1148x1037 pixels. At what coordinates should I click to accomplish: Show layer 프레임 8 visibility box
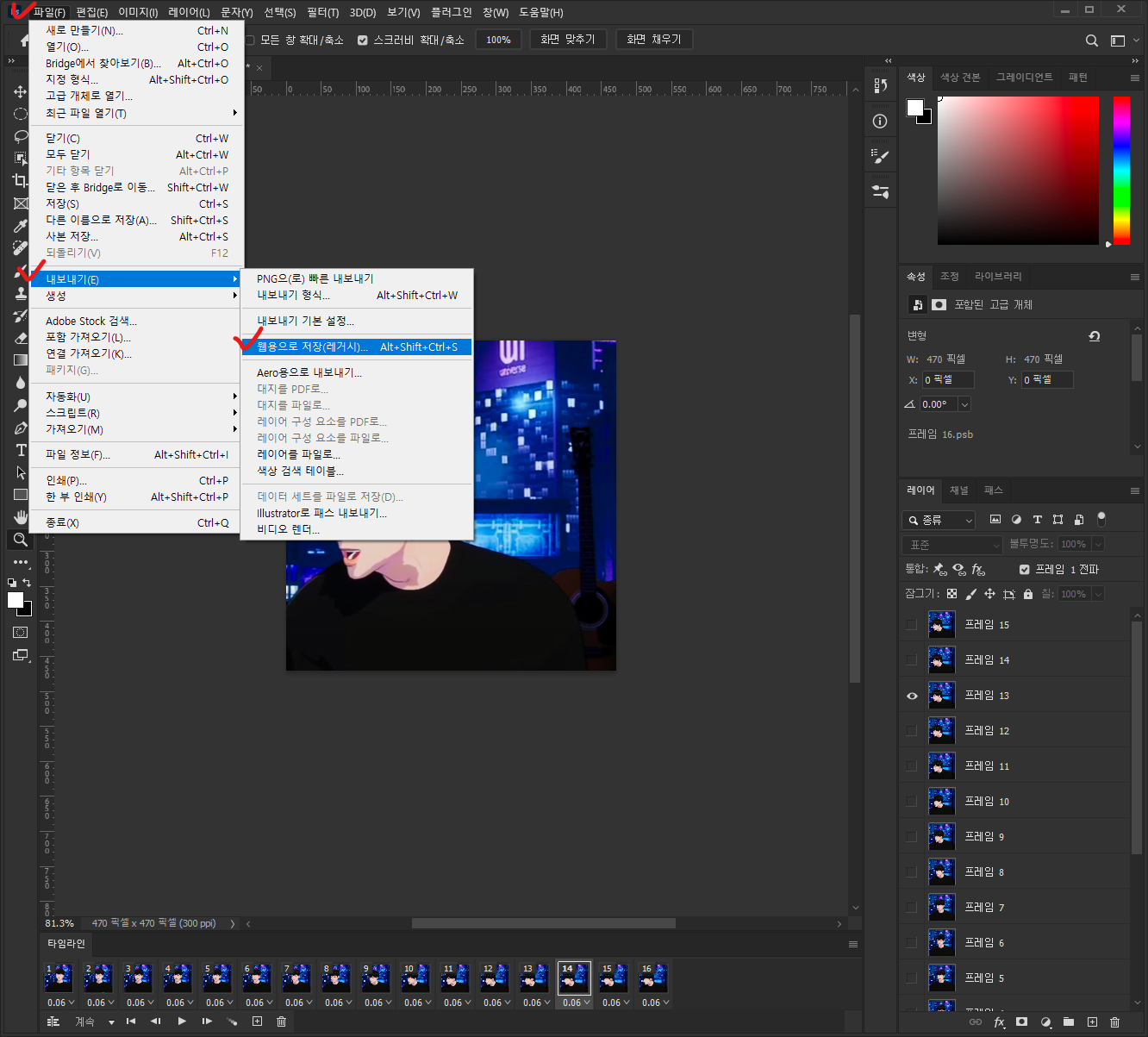pos(912,872)
